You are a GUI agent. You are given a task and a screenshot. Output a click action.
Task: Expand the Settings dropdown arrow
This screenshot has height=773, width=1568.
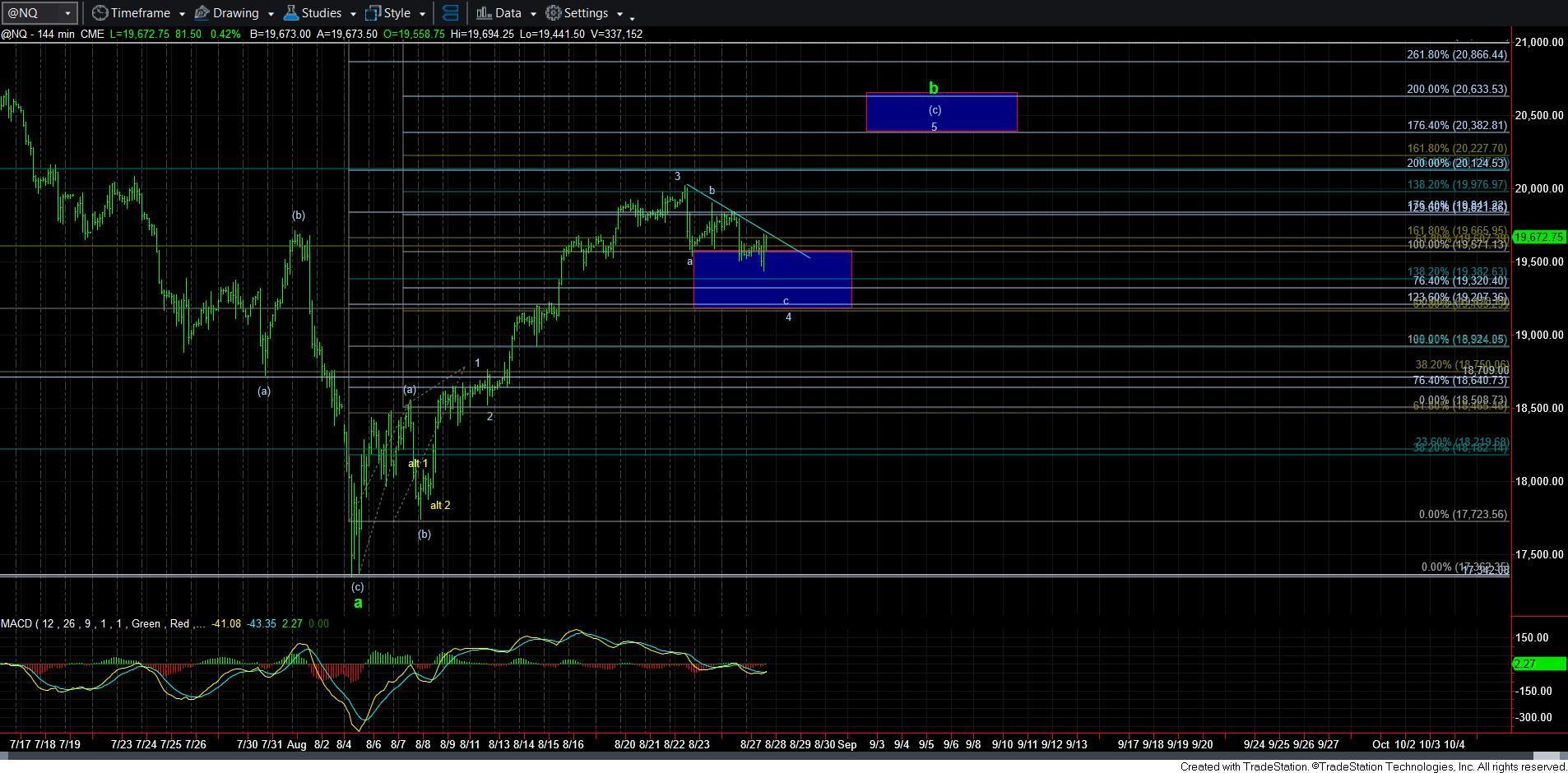click(x=619, y=14)
